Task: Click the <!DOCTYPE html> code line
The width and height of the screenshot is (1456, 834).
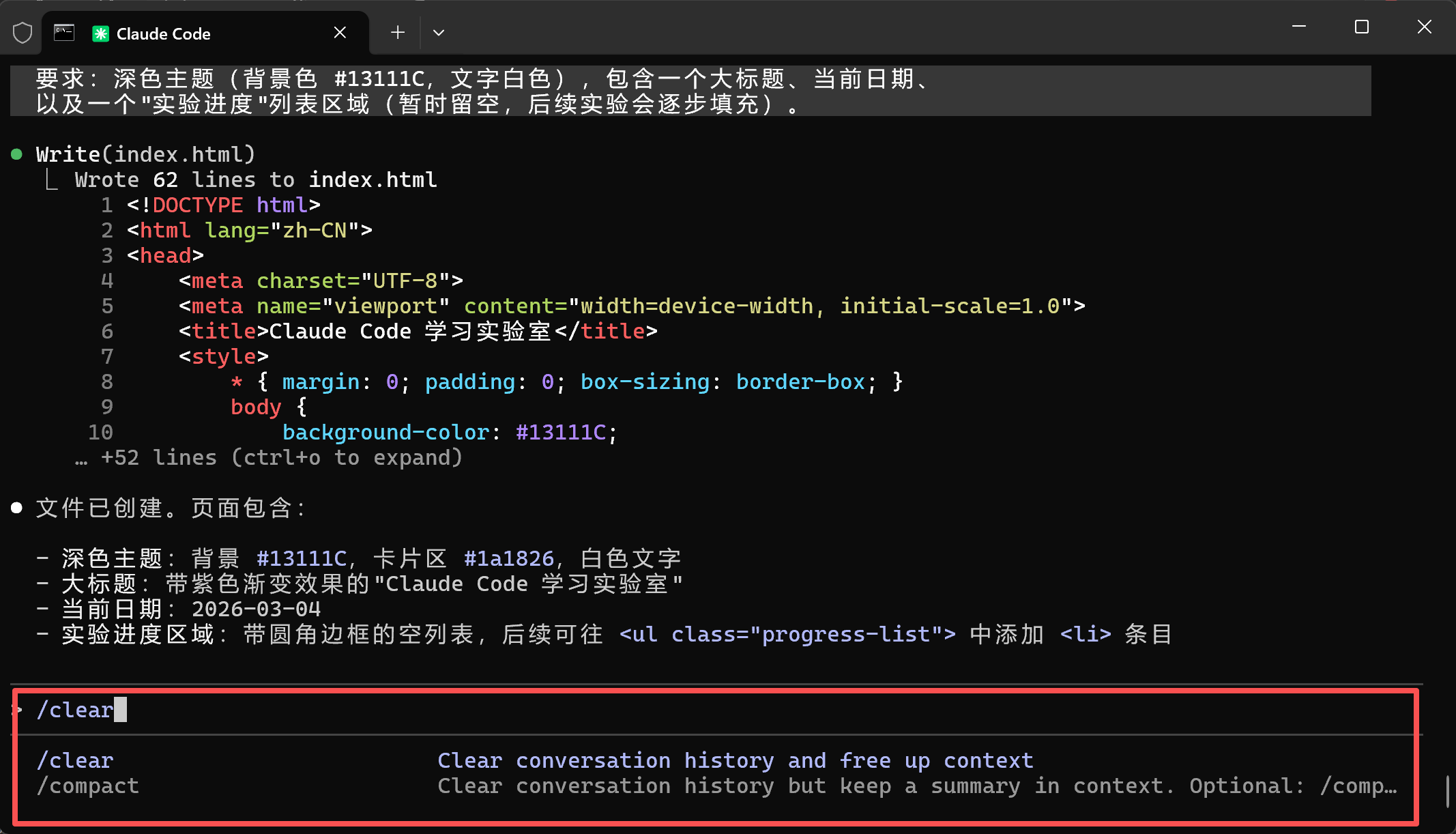Action: 224,205
